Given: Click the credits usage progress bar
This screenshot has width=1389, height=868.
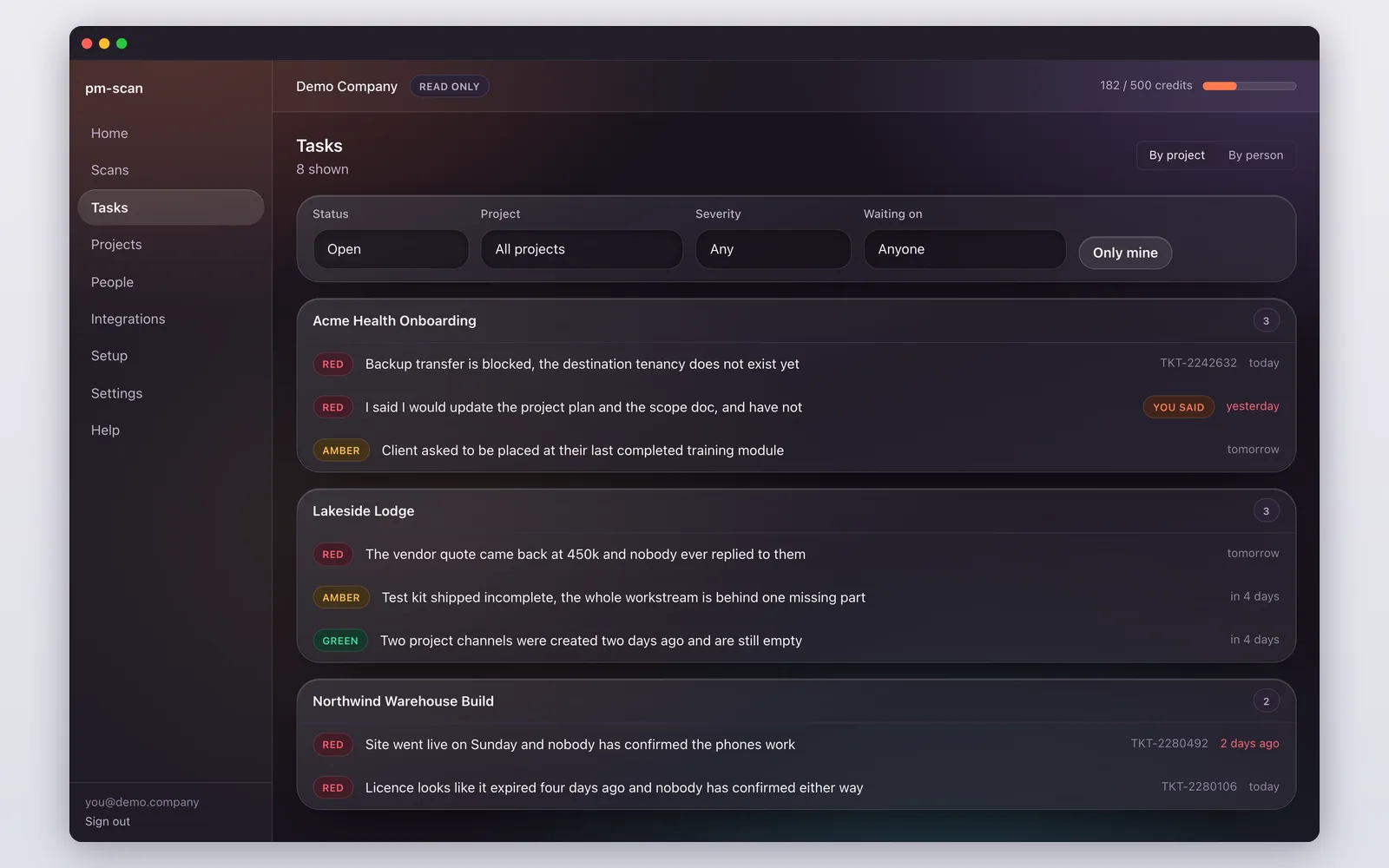Looking at the screenshot, I should tap(1249, 86).
